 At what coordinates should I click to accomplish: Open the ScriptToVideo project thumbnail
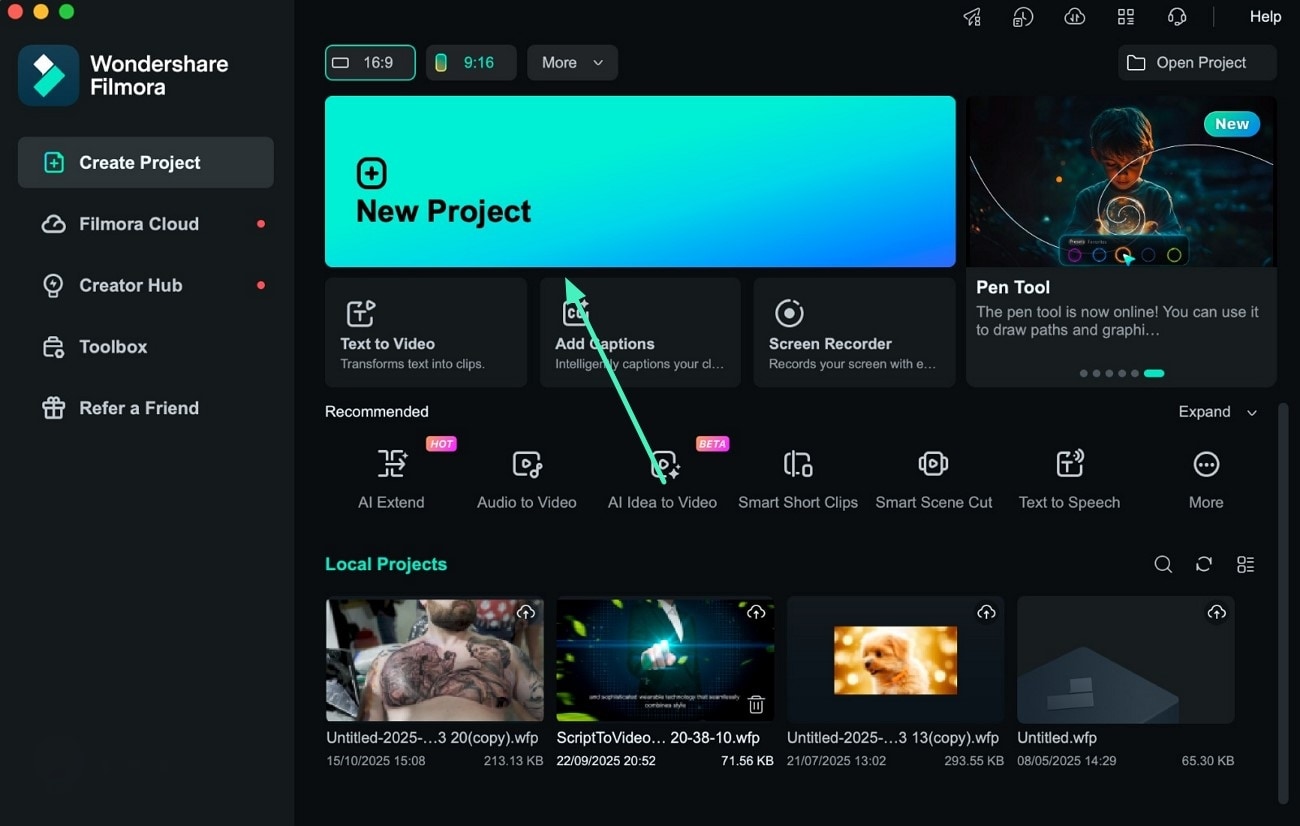coord(665,660)
